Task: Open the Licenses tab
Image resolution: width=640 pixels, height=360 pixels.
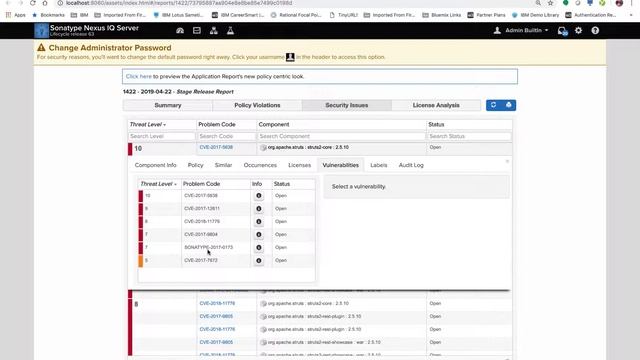Action: coord(300,165)
